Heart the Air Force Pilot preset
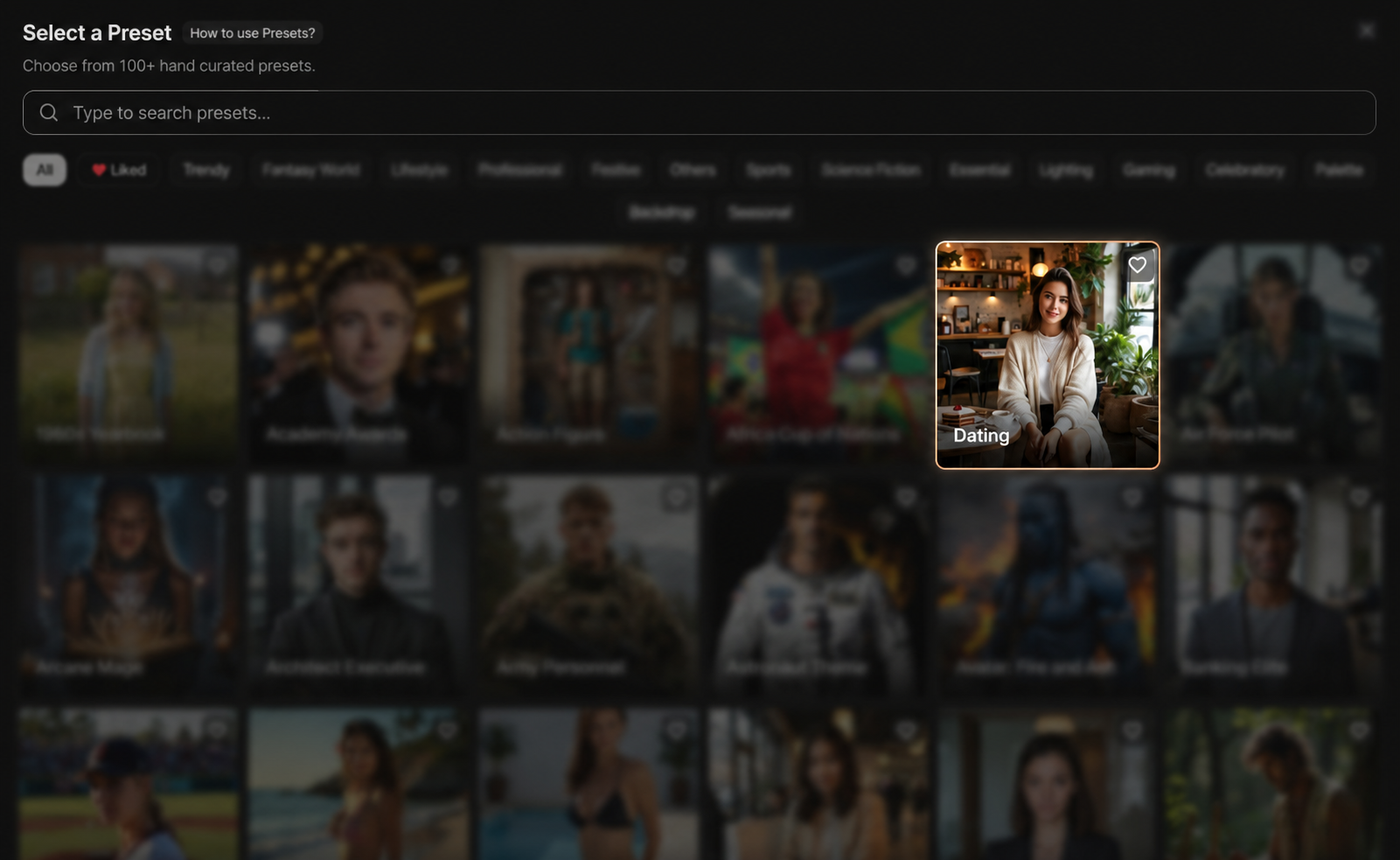Image resolution: width=1400 pixels, height=860 pixels. click(x=1359, y=265)
